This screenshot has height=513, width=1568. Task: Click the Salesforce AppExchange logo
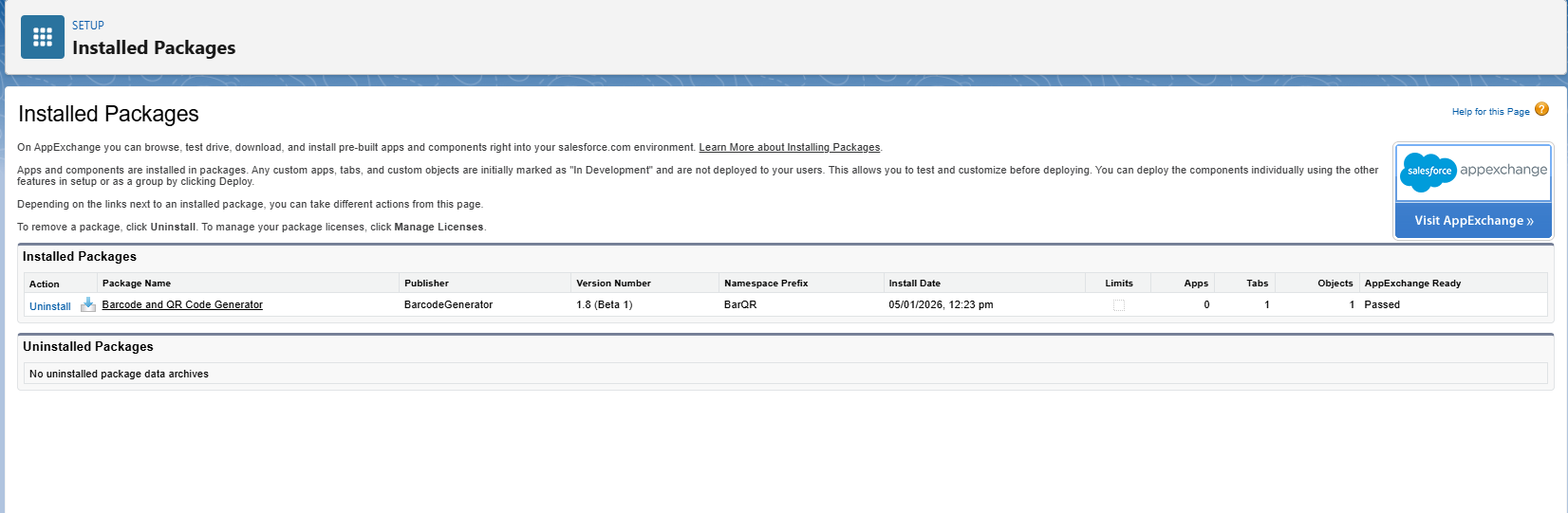click(x=1473, y=172)
